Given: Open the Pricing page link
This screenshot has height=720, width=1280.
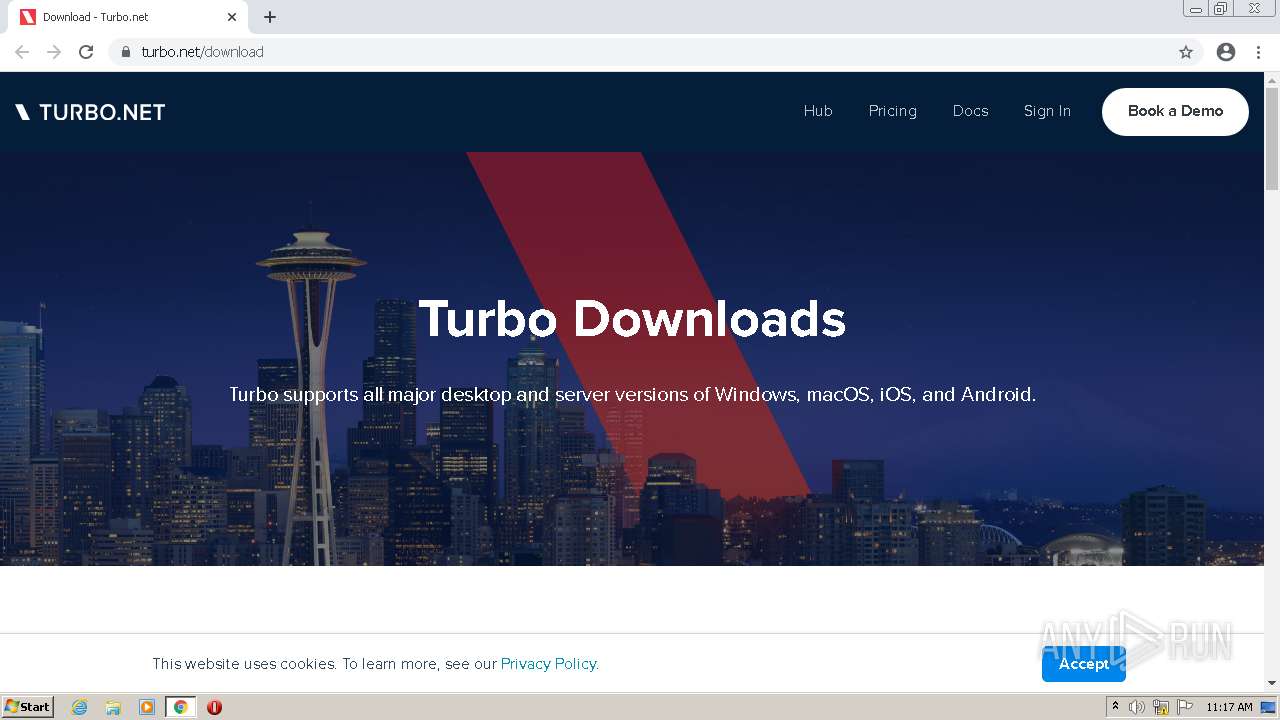Looking at the screenshot, I should pos(893,111).
